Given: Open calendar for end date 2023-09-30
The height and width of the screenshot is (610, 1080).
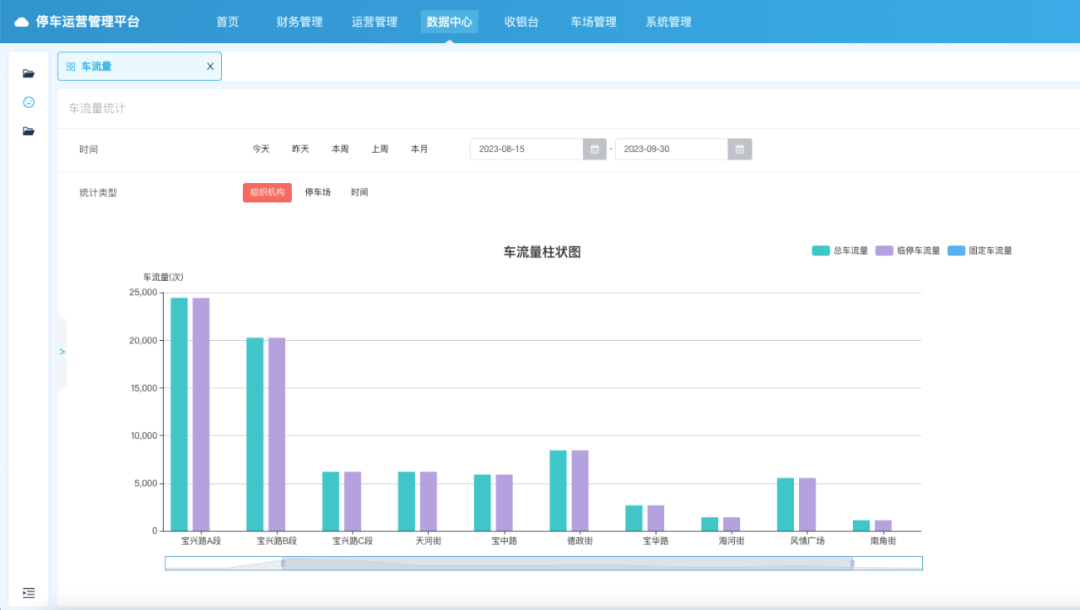Looking at the screenshot, I should [739, 149].
